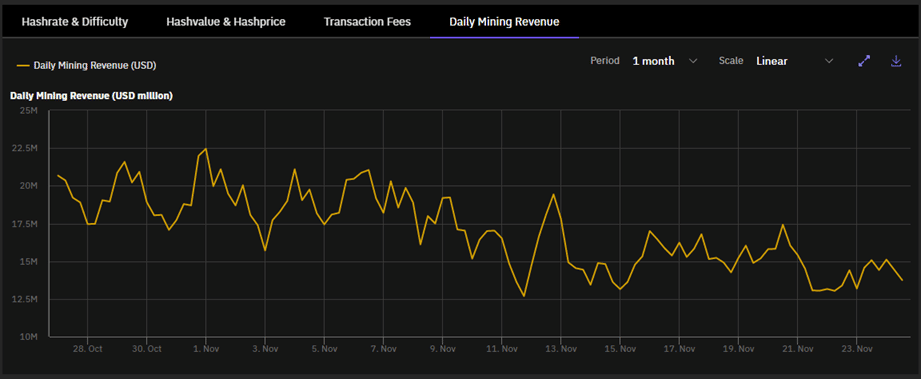Switch to Hashvalue & Hashprice tab
Viewport: 921px width, 379px height.
click(226, 22)
